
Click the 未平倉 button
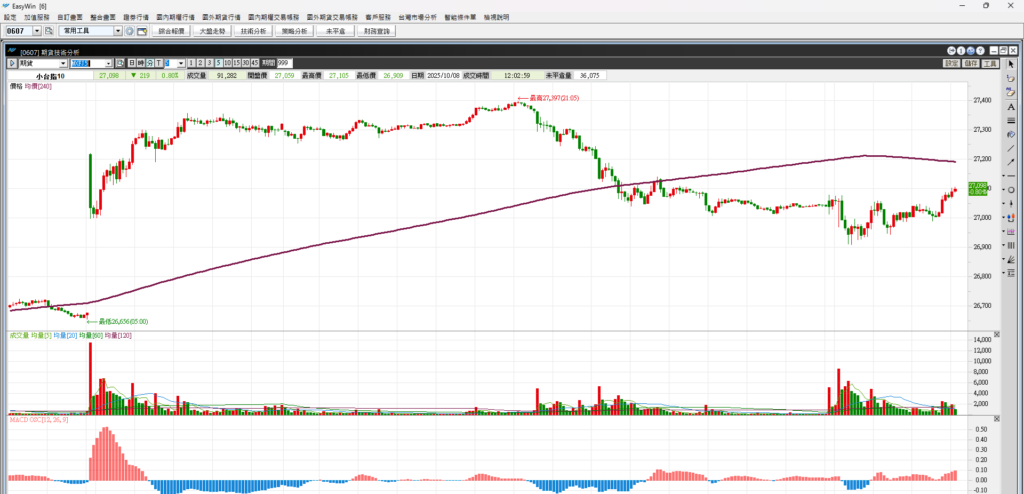tap(335, 32)
